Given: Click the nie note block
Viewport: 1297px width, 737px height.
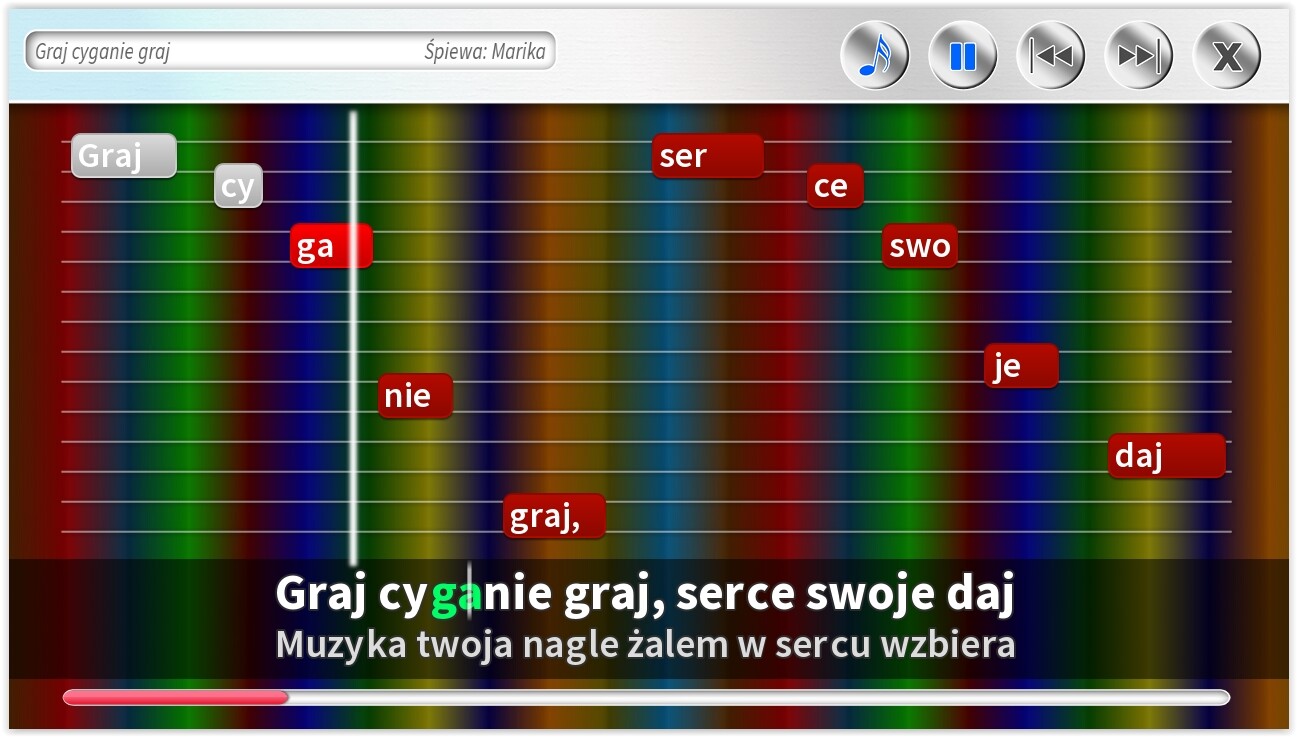Looking at the screenshot, I should (414, 395).
